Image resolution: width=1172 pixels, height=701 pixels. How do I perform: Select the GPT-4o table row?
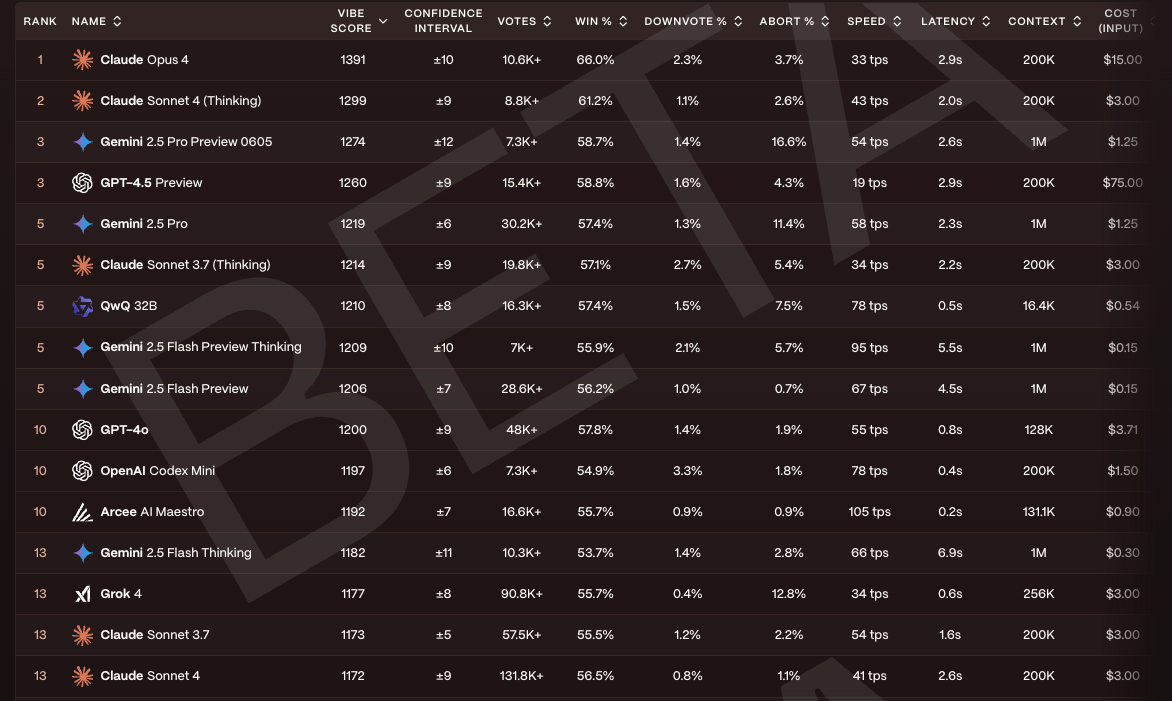click(582, 430)
